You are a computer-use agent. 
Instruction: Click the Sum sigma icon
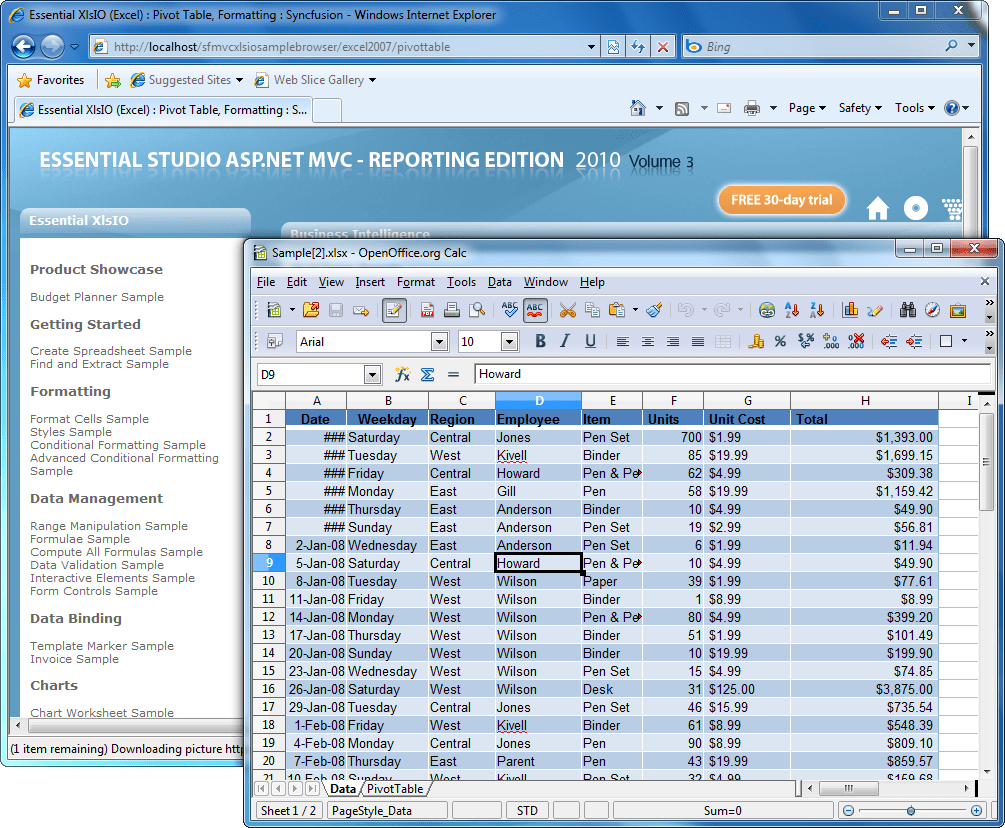(x=428, y=374)
